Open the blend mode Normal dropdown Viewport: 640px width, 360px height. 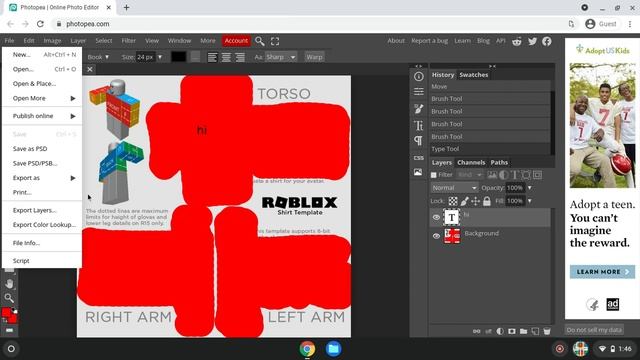pos(454,188)
